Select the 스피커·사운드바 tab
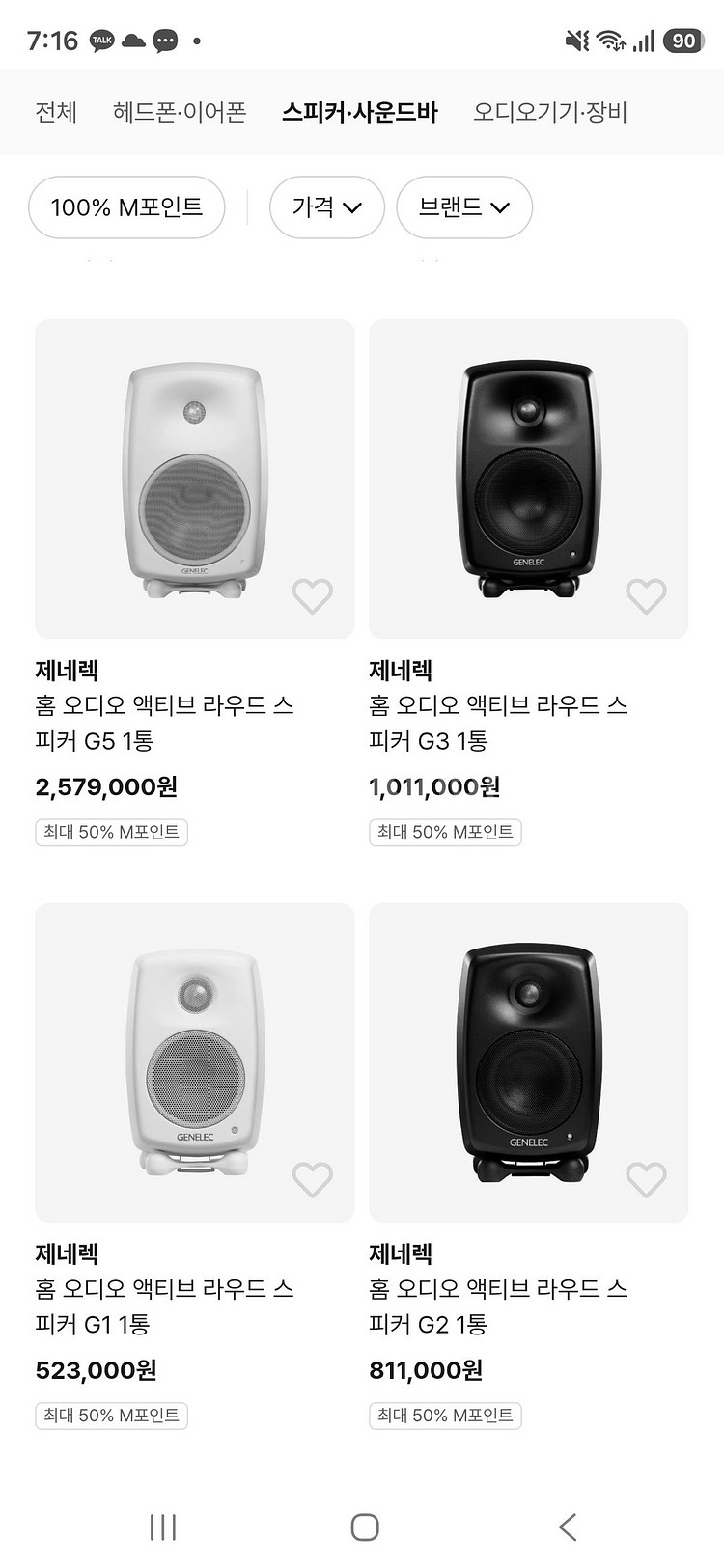Viewport: 724px width, 1568px height. [360, 112]
